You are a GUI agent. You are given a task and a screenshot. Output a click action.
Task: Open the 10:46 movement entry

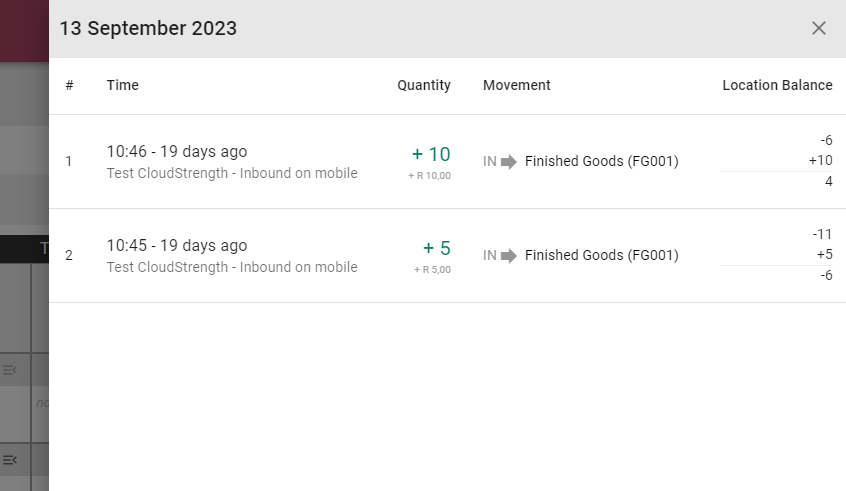coord(447,161)
